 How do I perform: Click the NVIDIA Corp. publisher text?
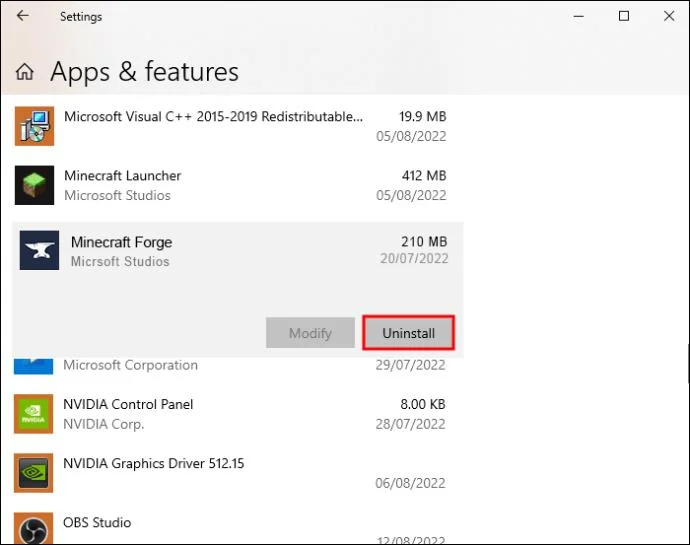[x=104, y=424]
